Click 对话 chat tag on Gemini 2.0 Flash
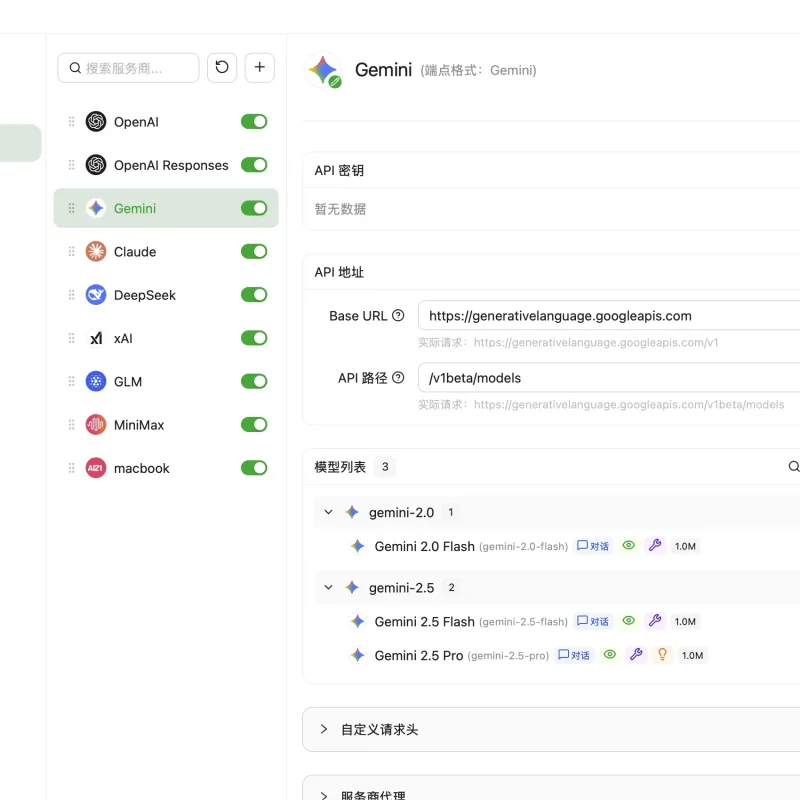The height and width of the screenshot is (800, 800). click(593, 546)
